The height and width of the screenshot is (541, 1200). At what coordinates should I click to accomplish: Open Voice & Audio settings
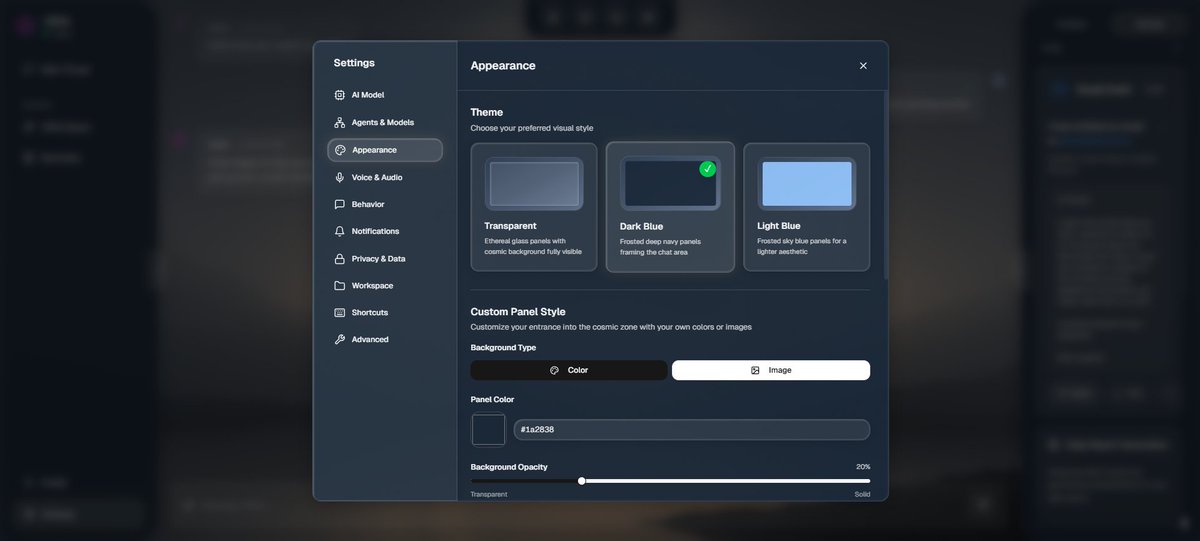[x=385, y=177]
